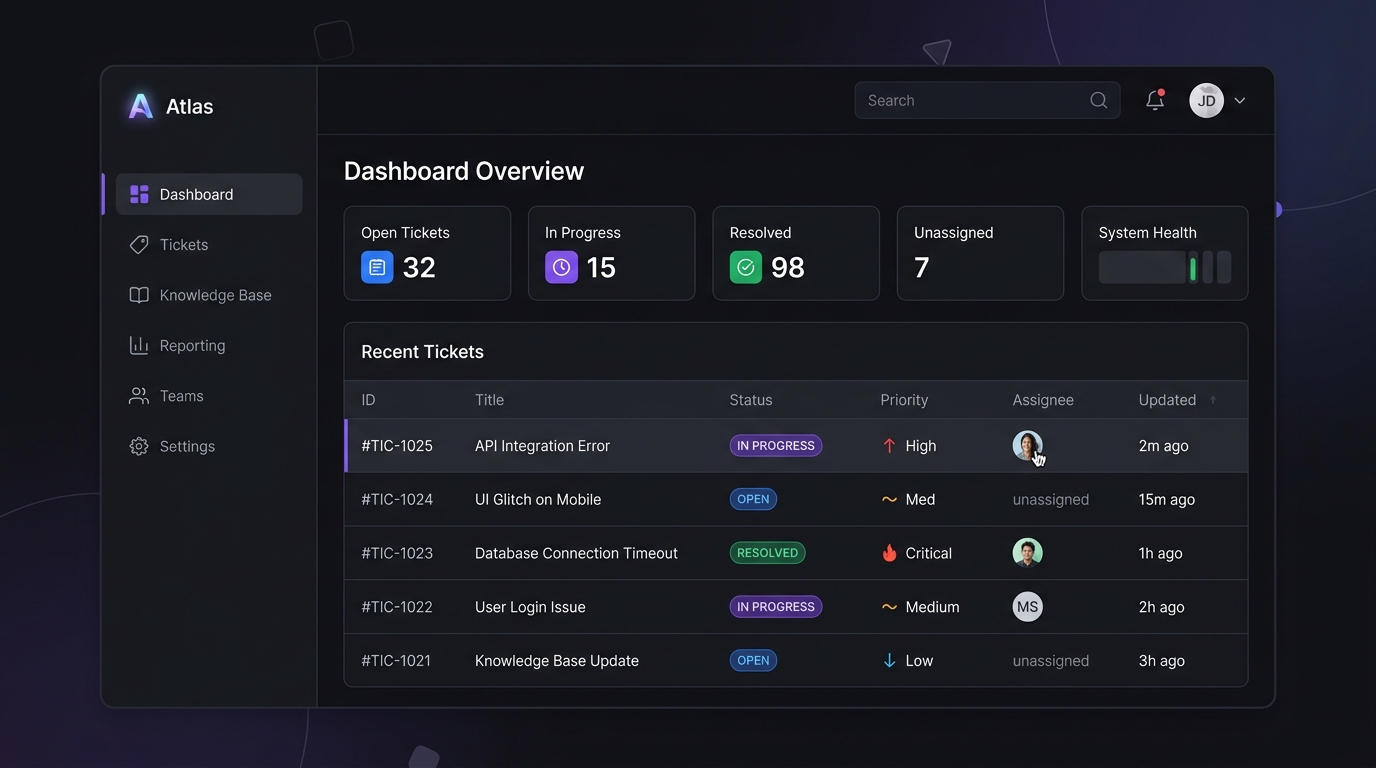1376x768 pixels.
Task: Open Settings from the sidebar
Action: [209, 446]
